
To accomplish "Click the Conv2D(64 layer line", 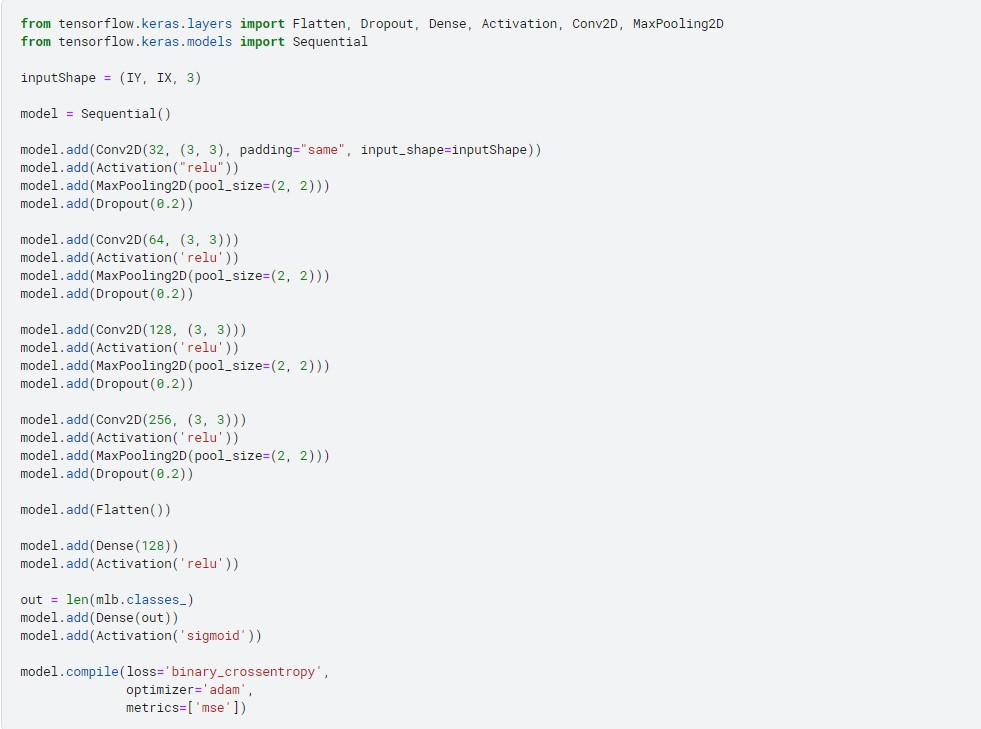I will [x=130, y=240].
